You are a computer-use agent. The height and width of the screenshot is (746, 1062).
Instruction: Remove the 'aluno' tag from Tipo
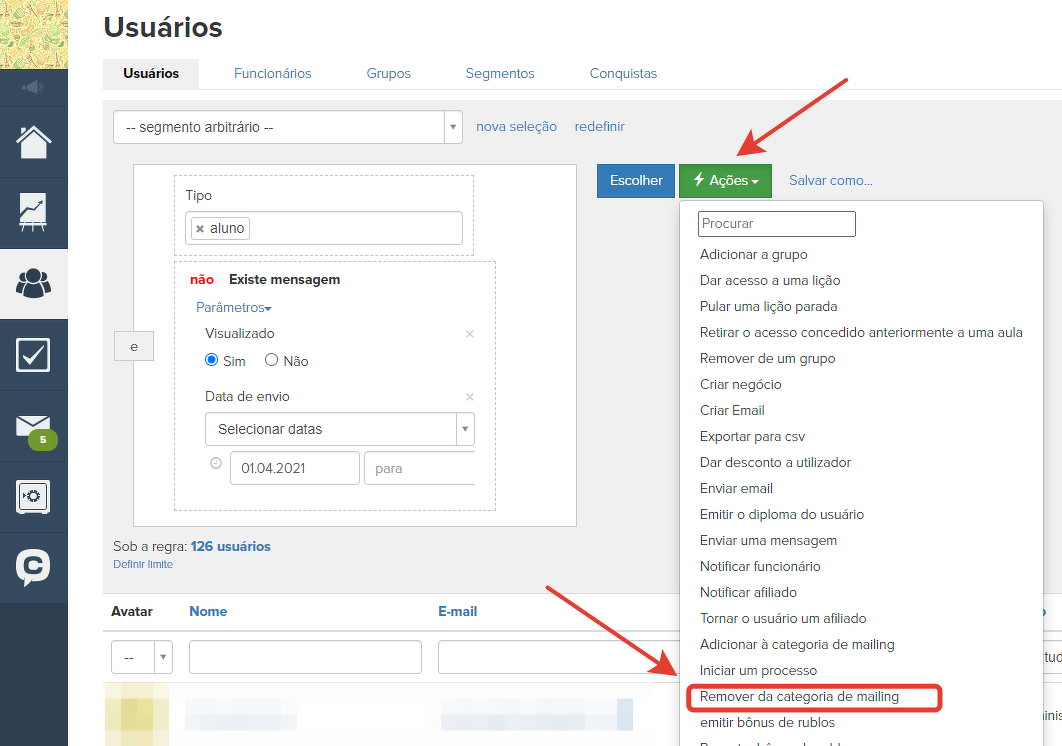pos(200,229)
